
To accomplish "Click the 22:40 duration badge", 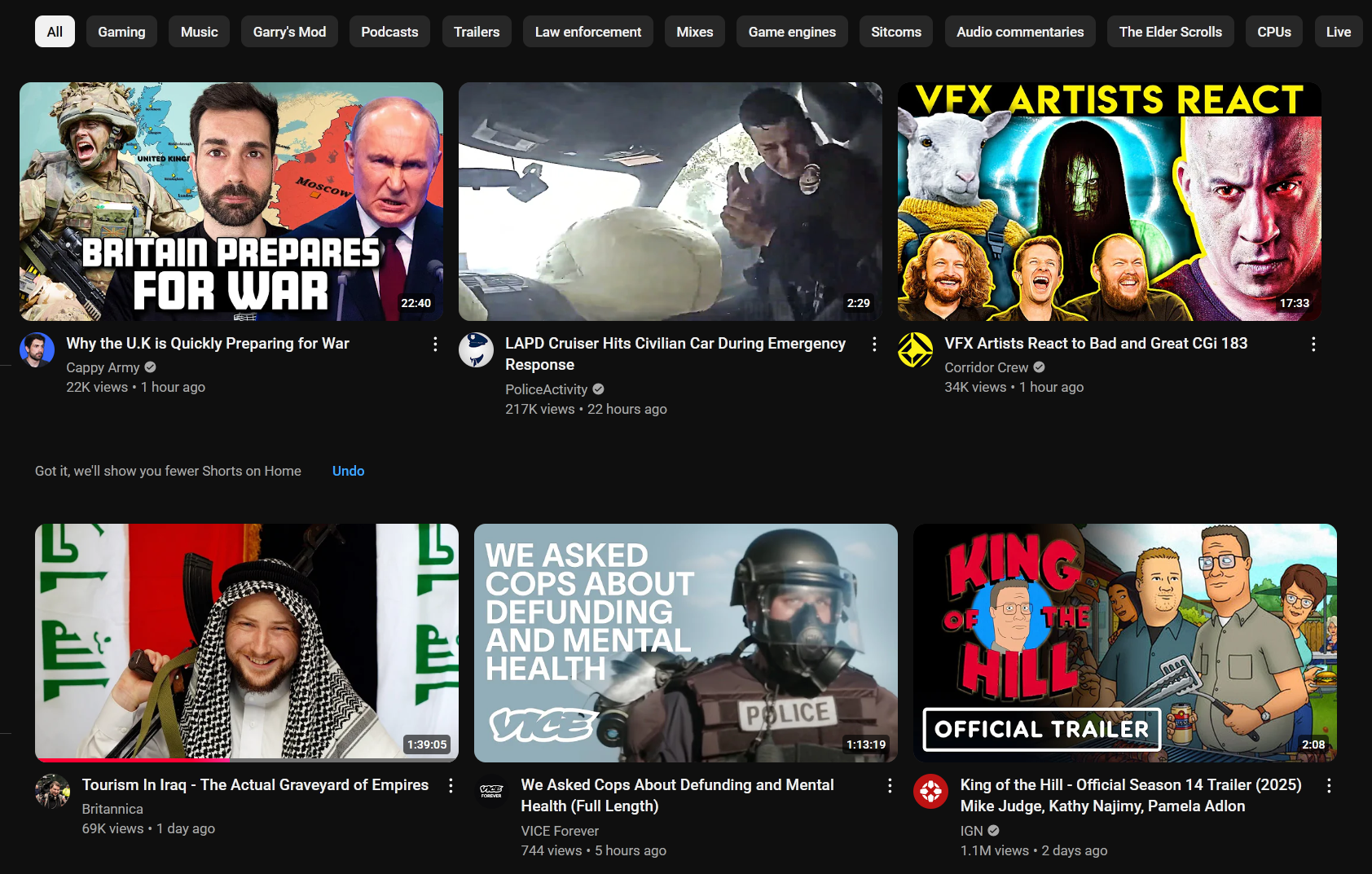I will point(416,303).
